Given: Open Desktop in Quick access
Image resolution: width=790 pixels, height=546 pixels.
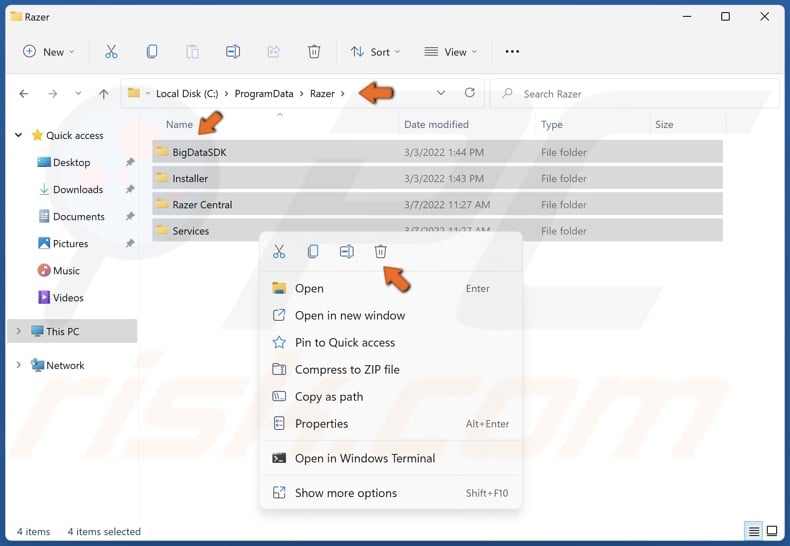Looking at the screenshot, I should pos(72,162).
